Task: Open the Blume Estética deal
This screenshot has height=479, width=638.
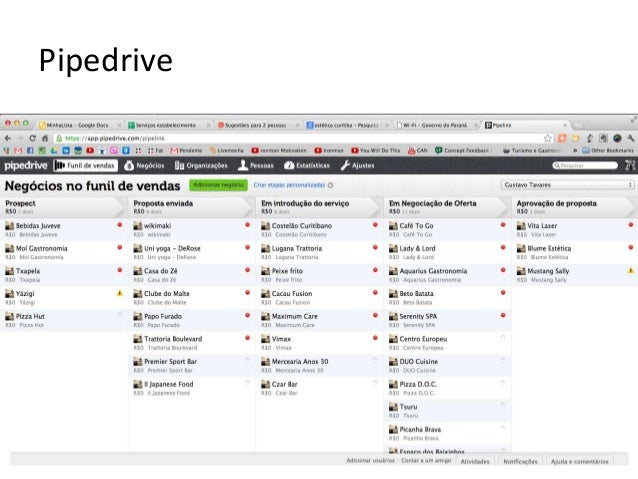Action: (x=575, y=252)
